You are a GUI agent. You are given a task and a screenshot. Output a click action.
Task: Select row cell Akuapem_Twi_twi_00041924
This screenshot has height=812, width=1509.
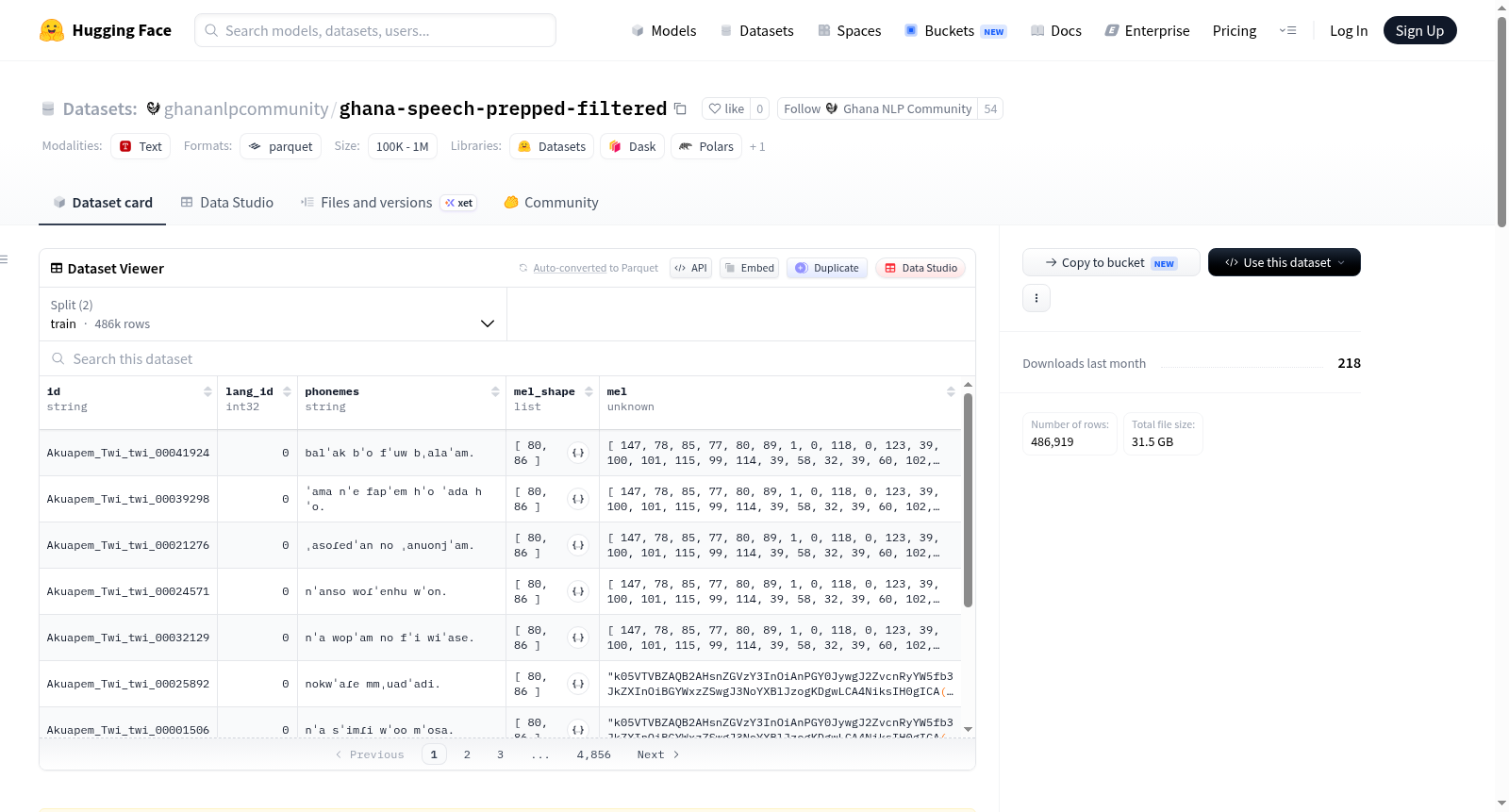(x=128, y=453)
